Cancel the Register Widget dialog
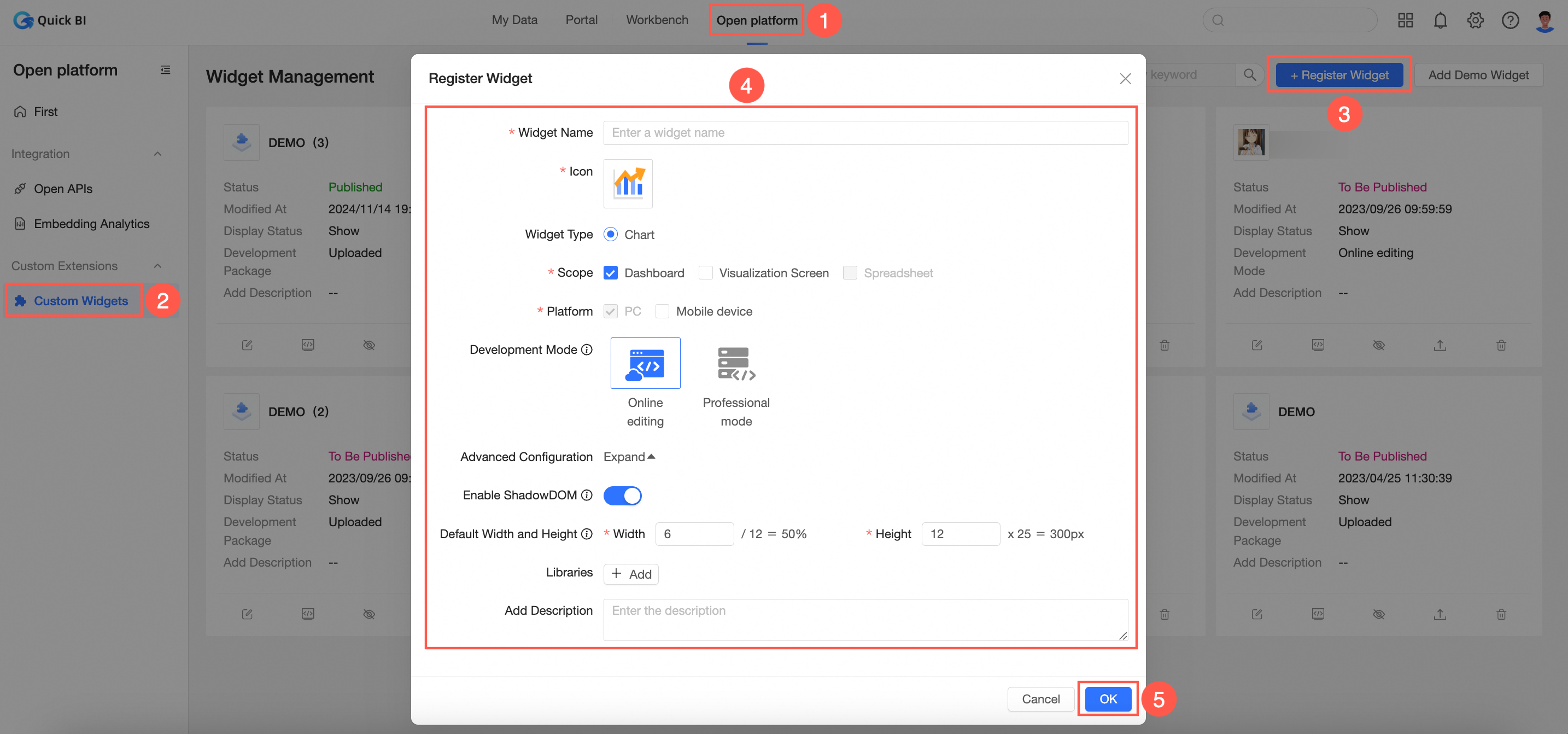 click(x=1040, y=698)
